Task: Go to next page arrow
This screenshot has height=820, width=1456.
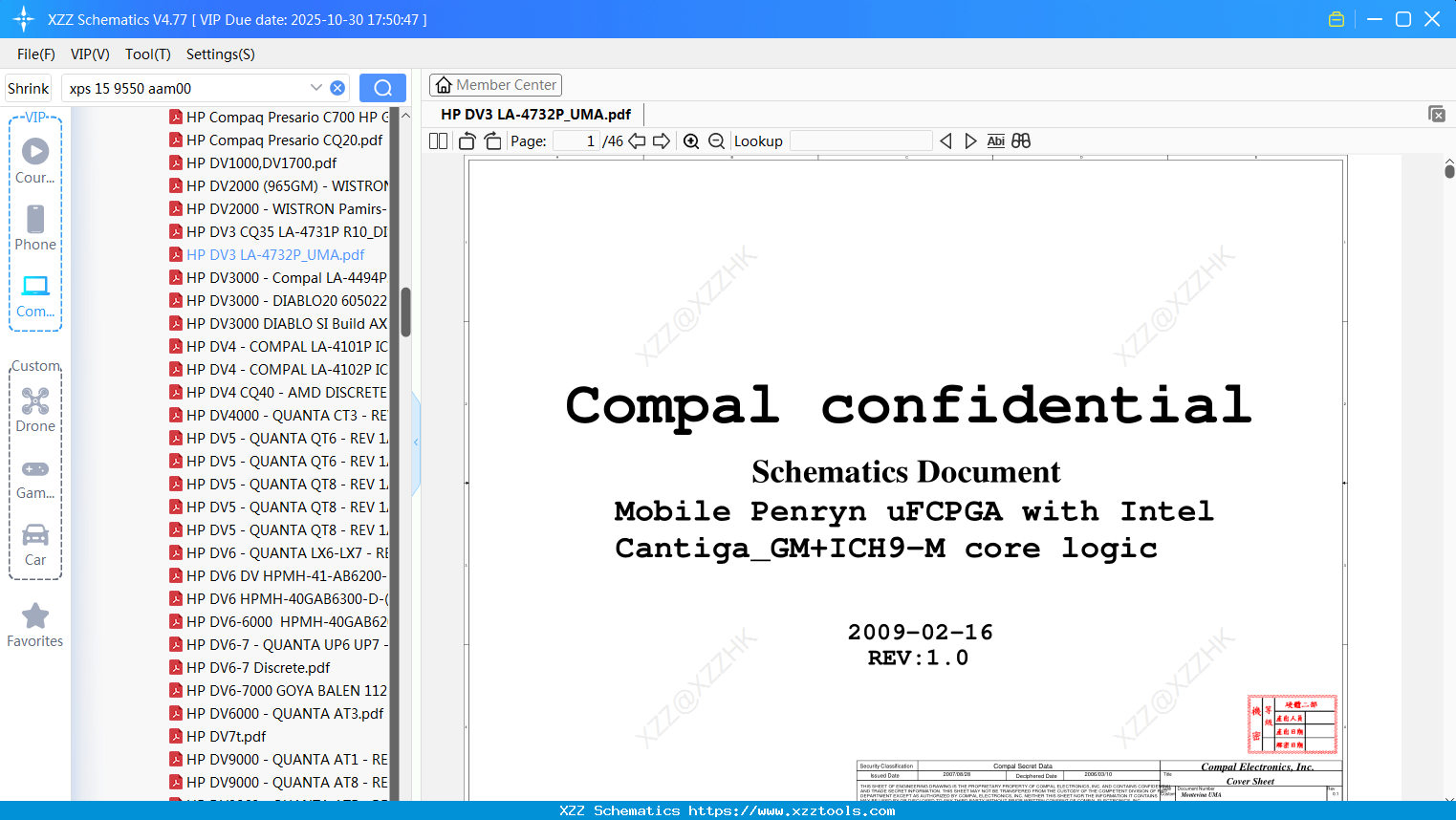Action: click(662, 140)
